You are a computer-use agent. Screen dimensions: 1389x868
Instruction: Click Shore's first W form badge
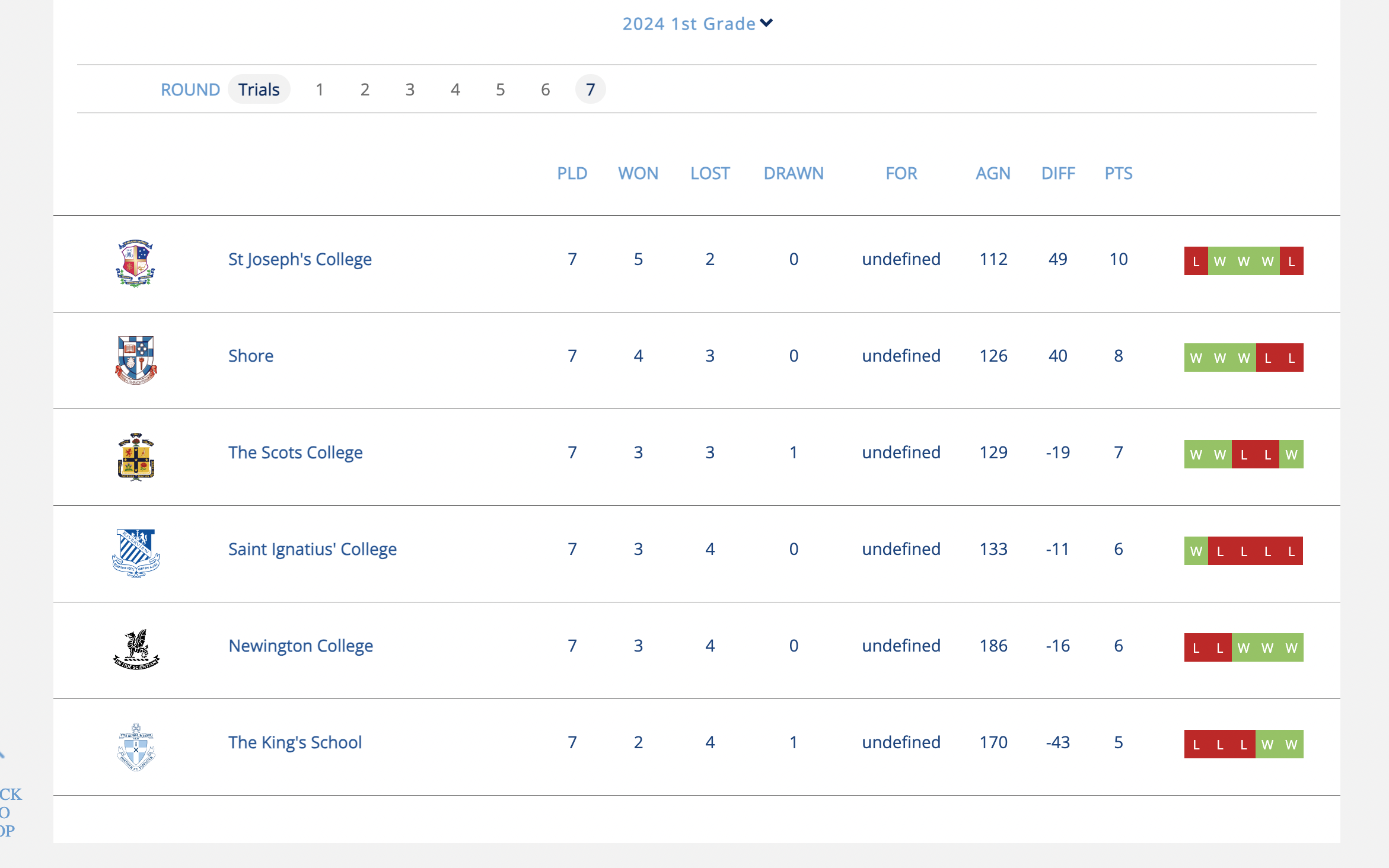click(x=1196, y=358)
